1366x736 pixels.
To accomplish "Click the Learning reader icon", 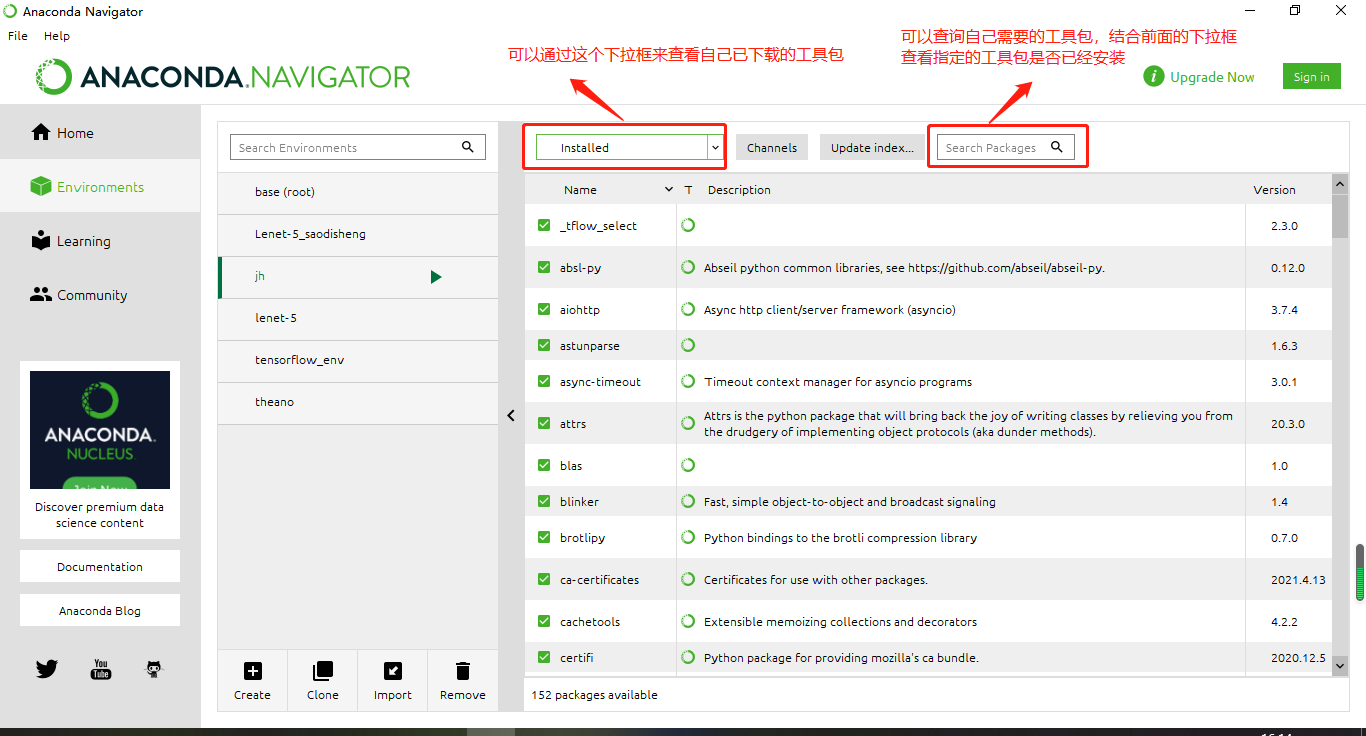I will point(41,240).
